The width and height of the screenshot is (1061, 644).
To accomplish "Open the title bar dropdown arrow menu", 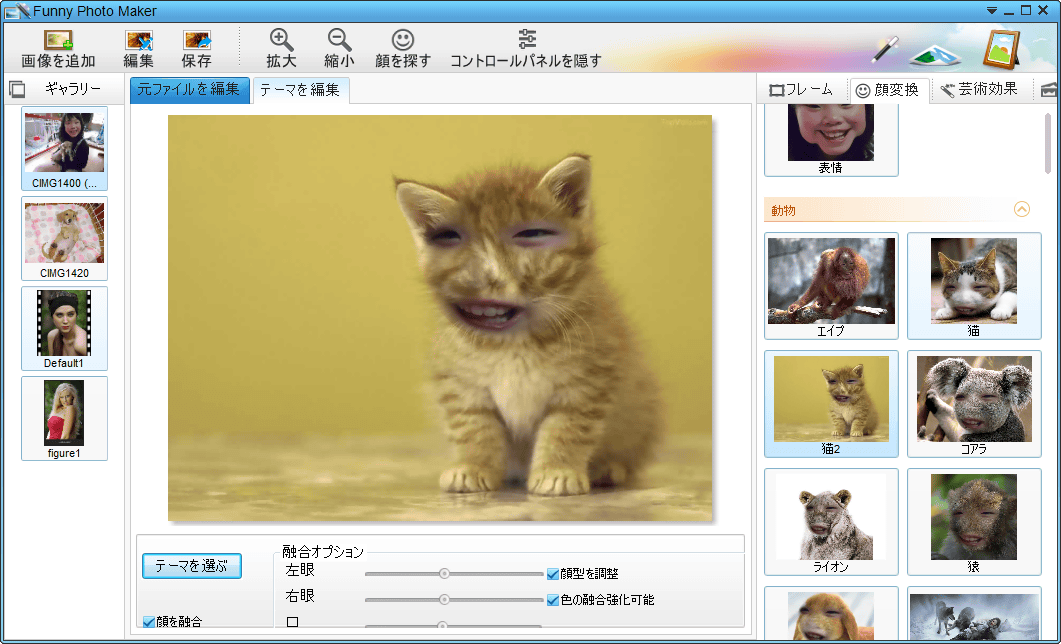I will 991,10.
